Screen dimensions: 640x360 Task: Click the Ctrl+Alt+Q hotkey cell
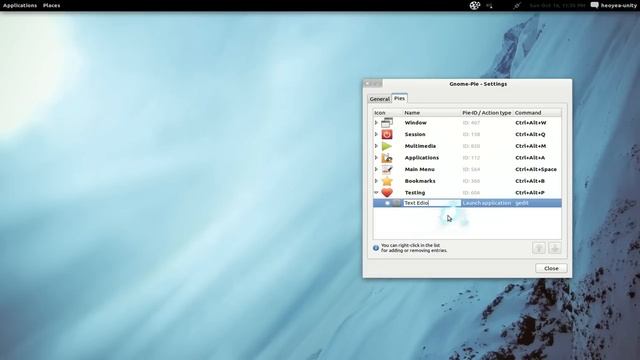(x=530, y=134)
